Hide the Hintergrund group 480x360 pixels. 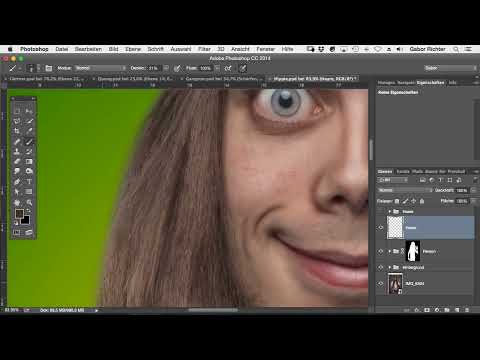(x=381, y=267)
